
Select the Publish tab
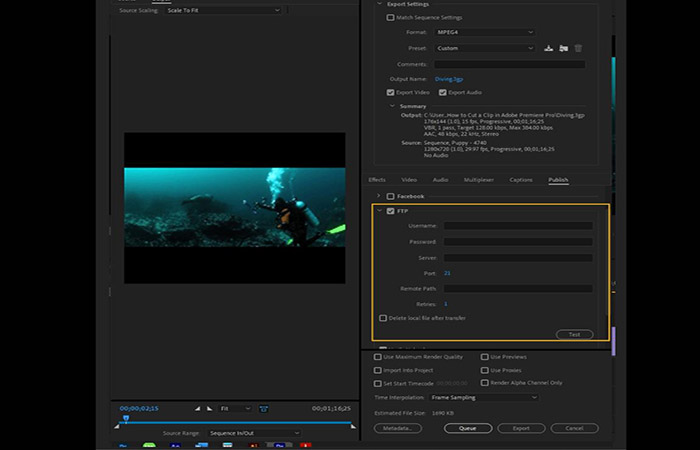(558, 179)
